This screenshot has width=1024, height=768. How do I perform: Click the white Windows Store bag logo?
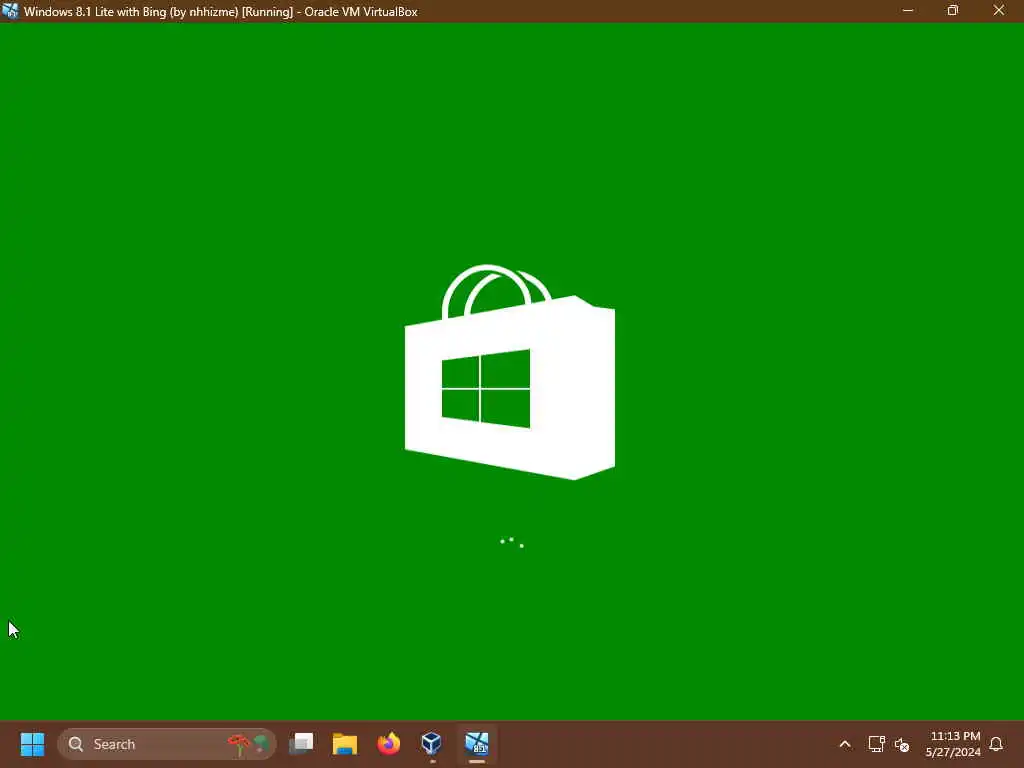pyautogui.click(x=509, y=372)
